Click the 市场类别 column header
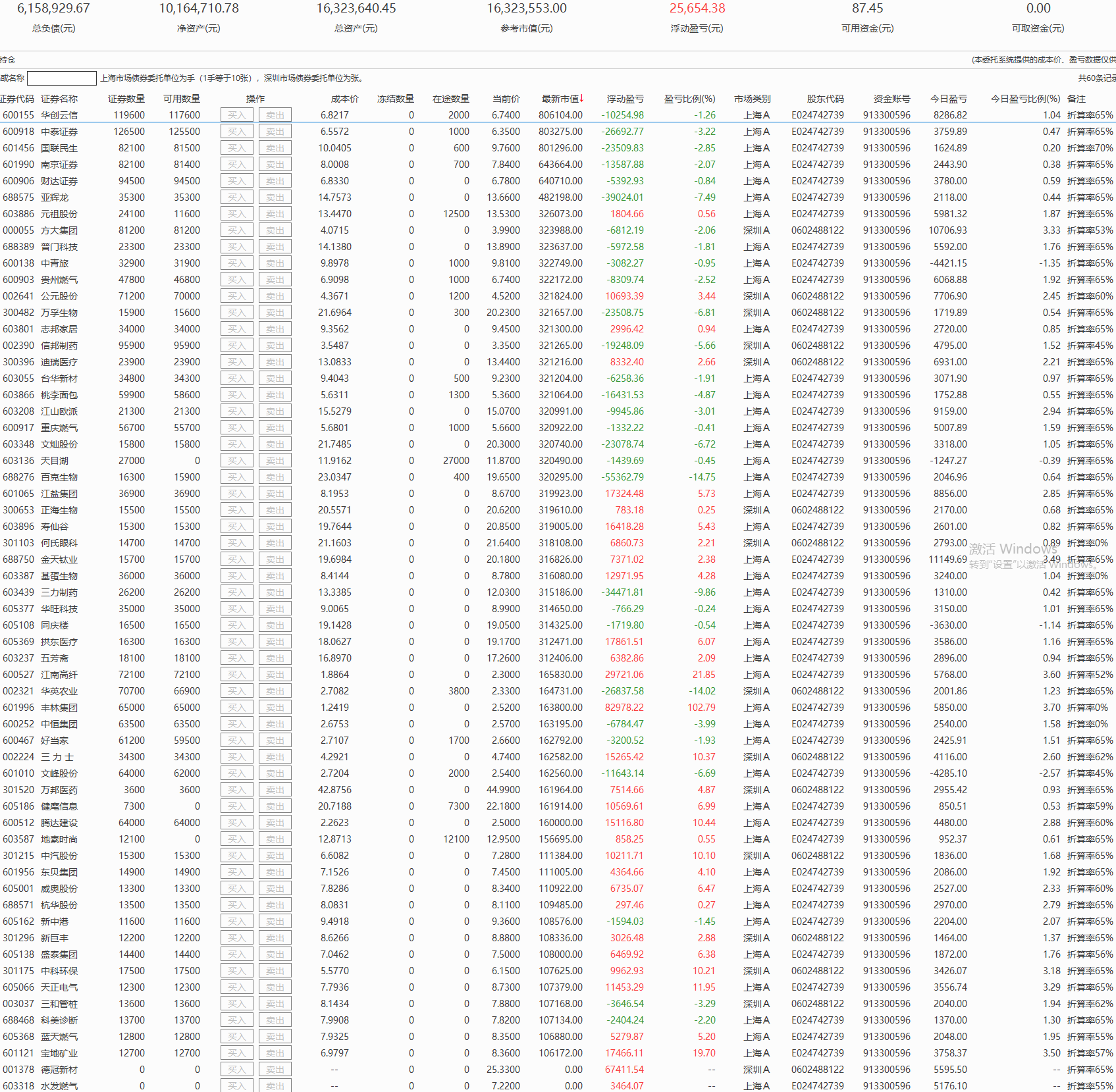 tap(753, 99)
